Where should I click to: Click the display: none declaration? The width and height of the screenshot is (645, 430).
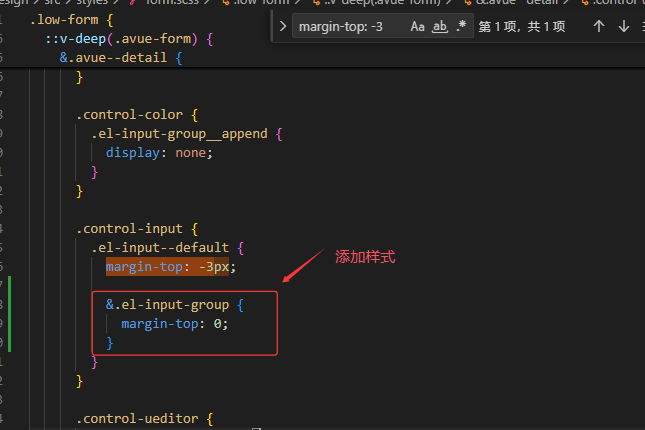[160, 152]
